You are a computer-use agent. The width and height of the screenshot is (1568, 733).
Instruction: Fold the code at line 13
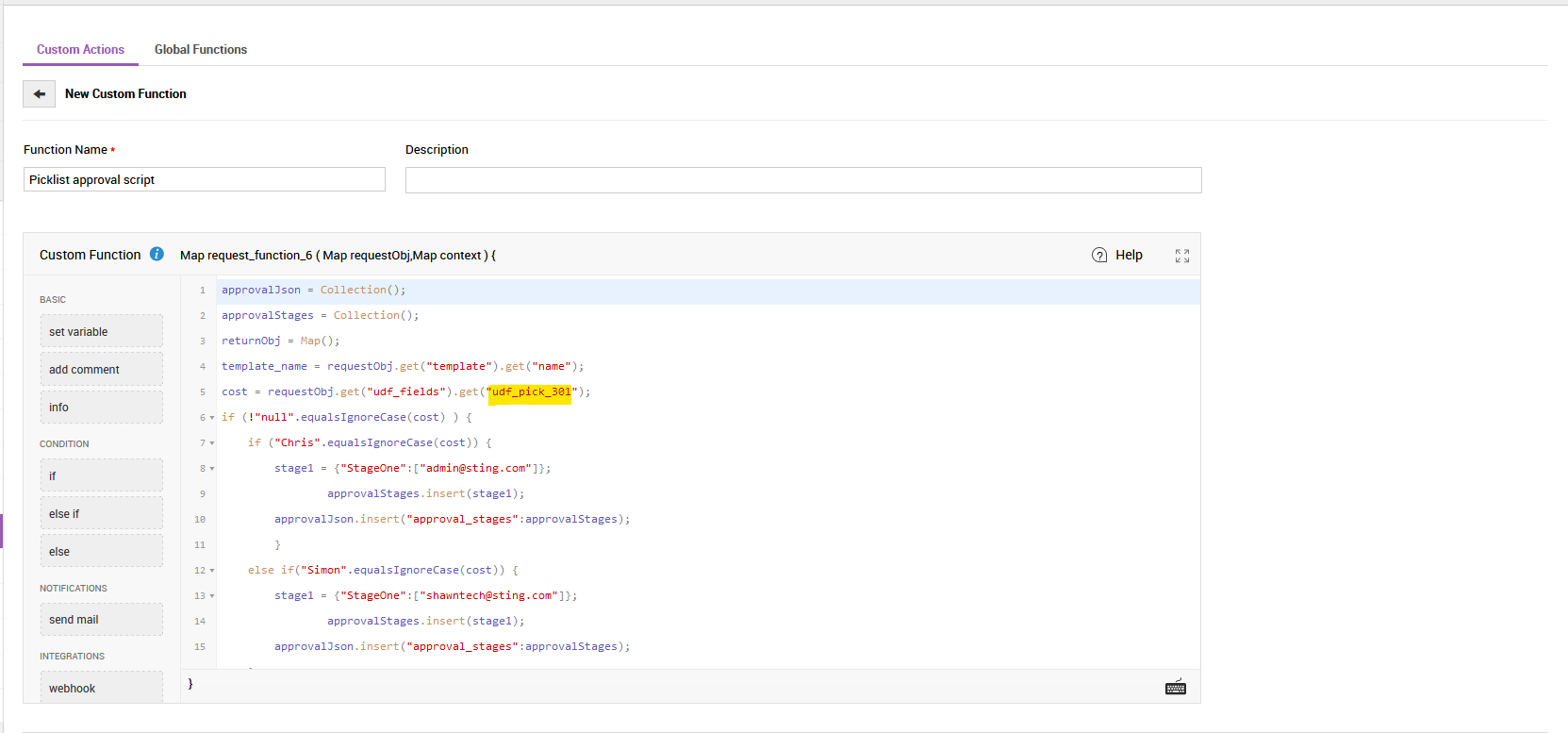[212, 595]
